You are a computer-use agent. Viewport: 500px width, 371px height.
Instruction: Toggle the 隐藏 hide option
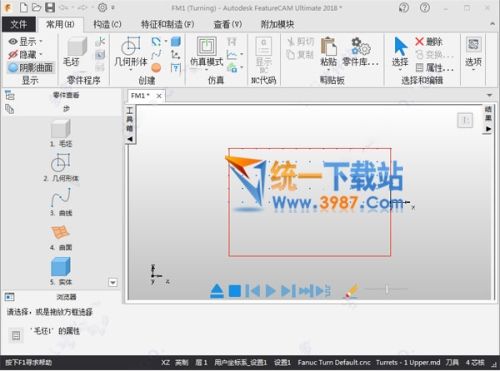tap(25, 54)
